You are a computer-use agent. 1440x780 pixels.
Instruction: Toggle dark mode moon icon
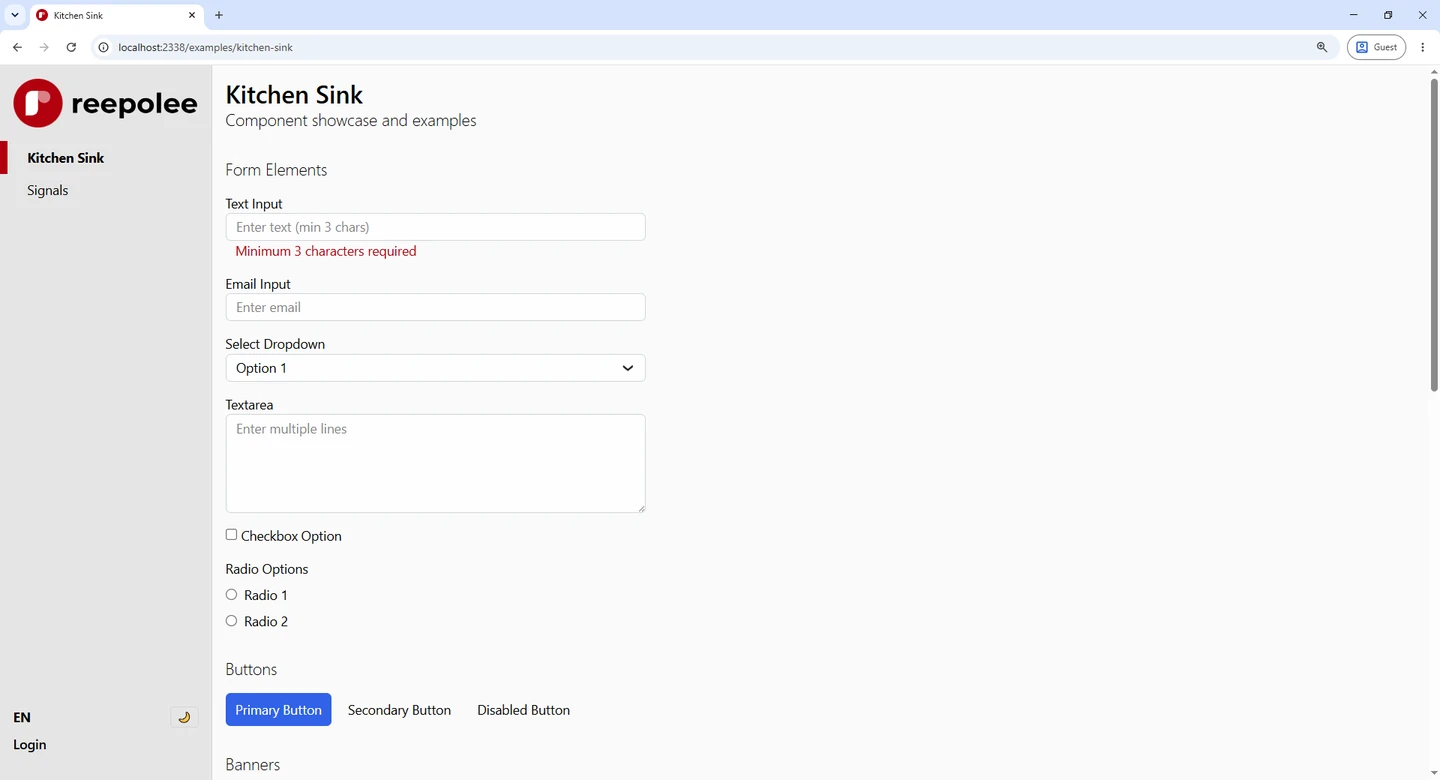(x=184, y=717)
